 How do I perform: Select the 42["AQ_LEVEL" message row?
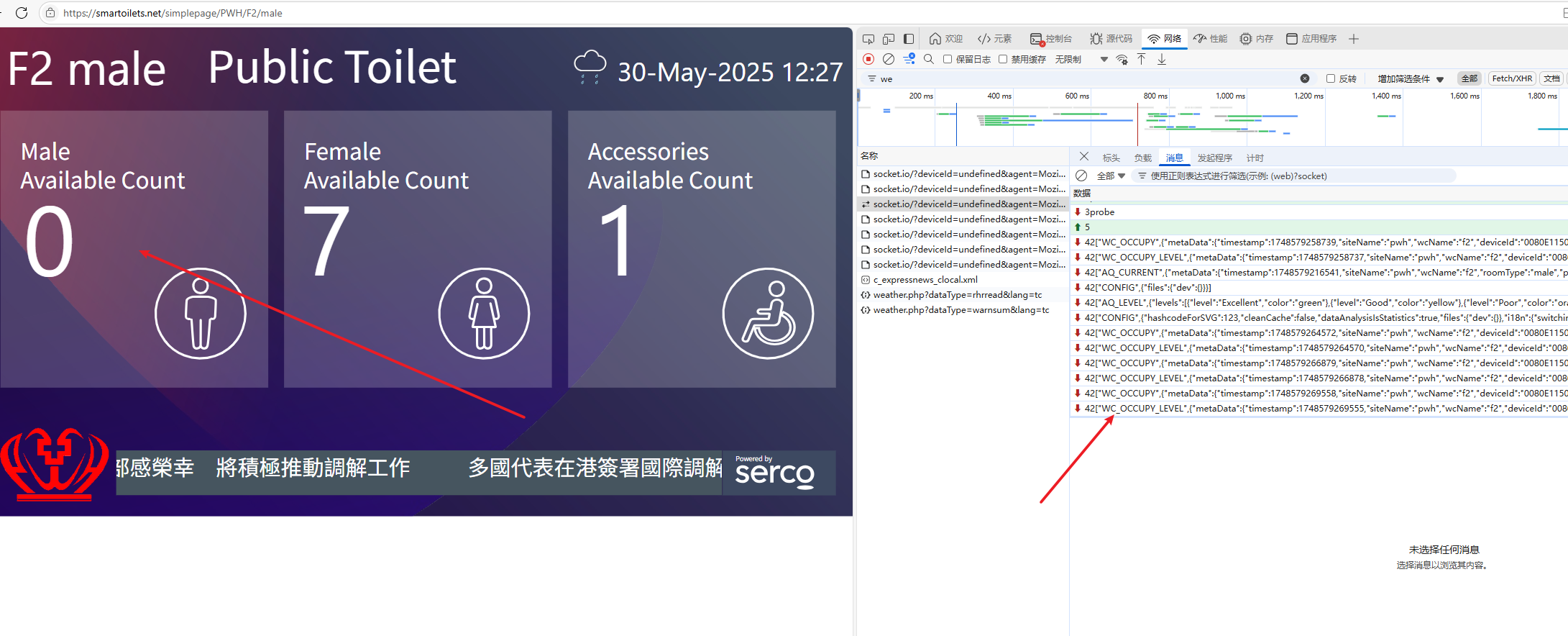point(1319,303)
